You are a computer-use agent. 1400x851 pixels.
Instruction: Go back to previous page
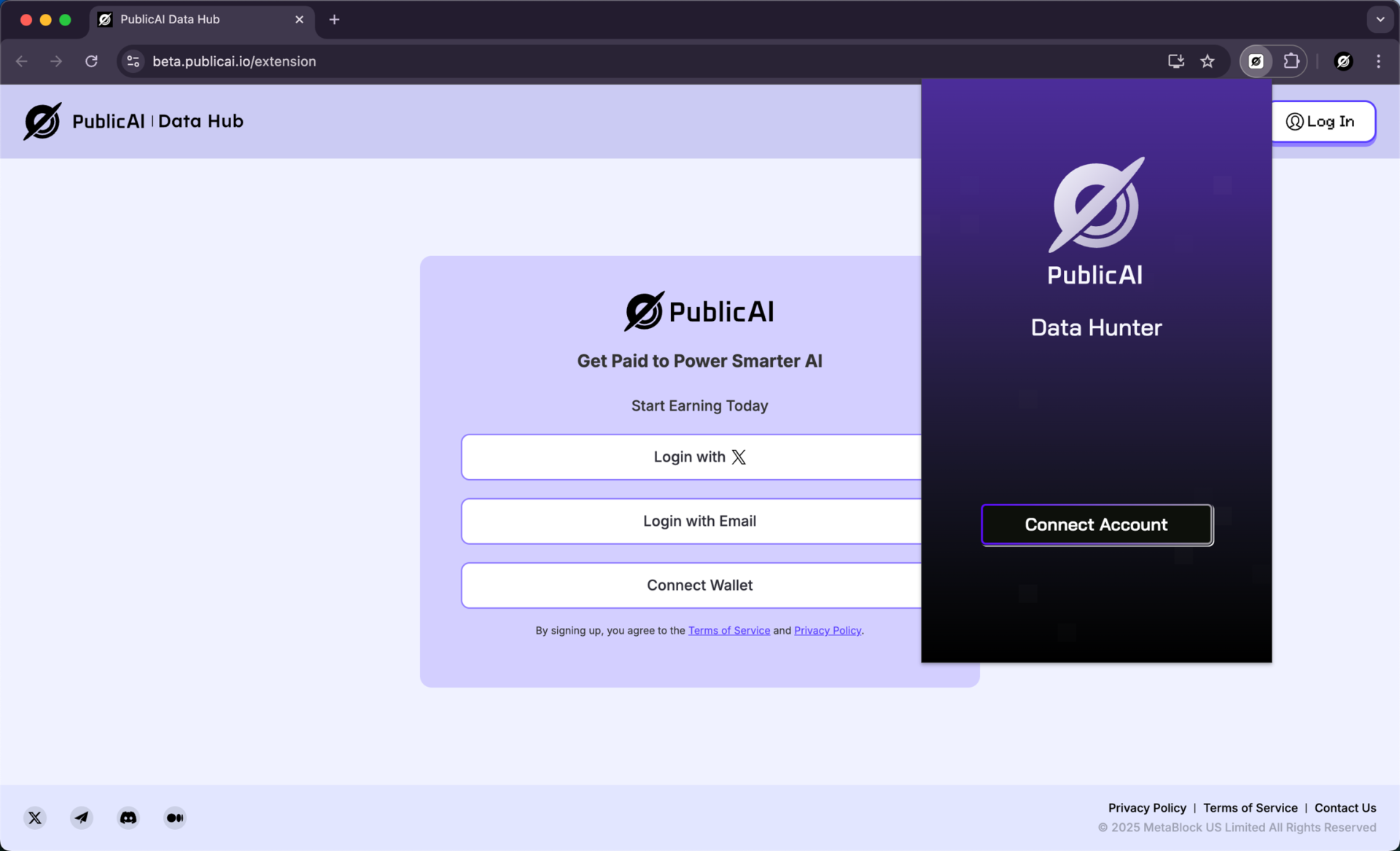(x=22, y=61)
